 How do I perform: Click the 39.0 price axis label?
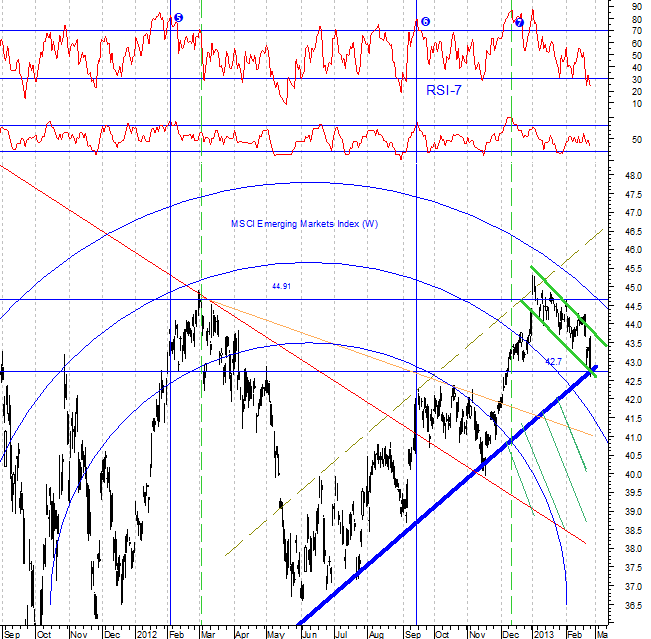tap(633, 512)
